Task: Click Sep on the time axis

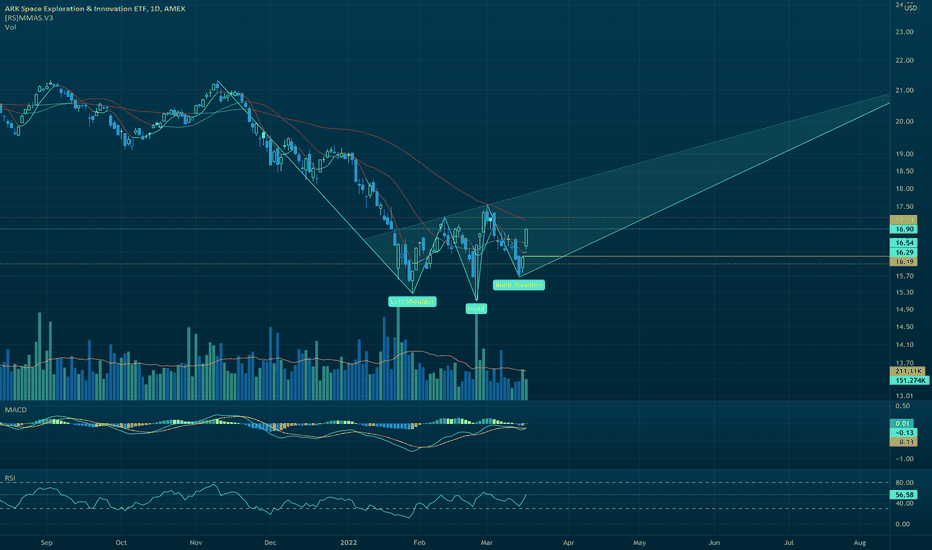Action: 47,542
